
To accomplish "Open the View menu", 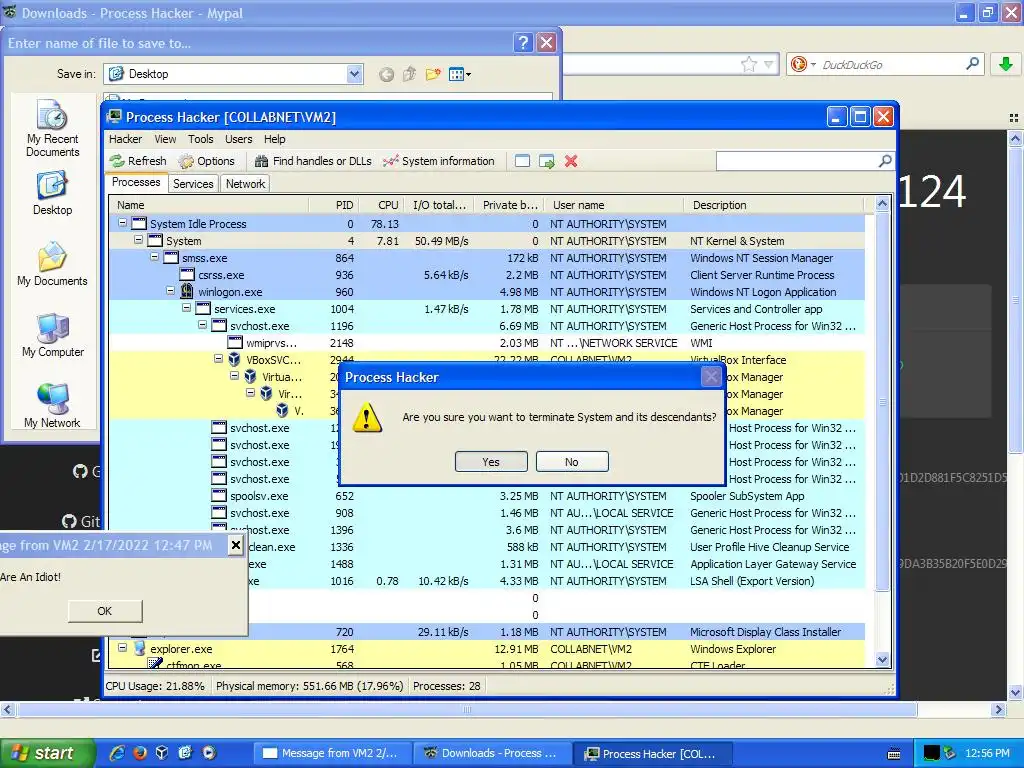I will [x=165, y=139].
